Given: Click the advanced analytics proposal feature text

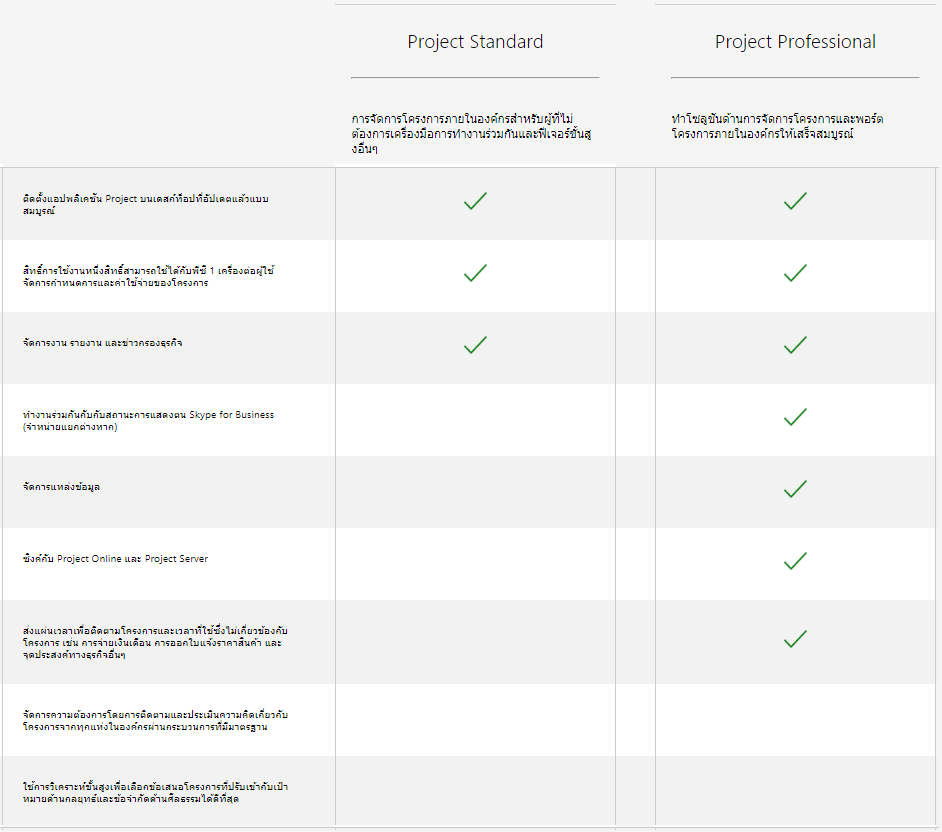Looking at the screenshot, I should (155, 792).
